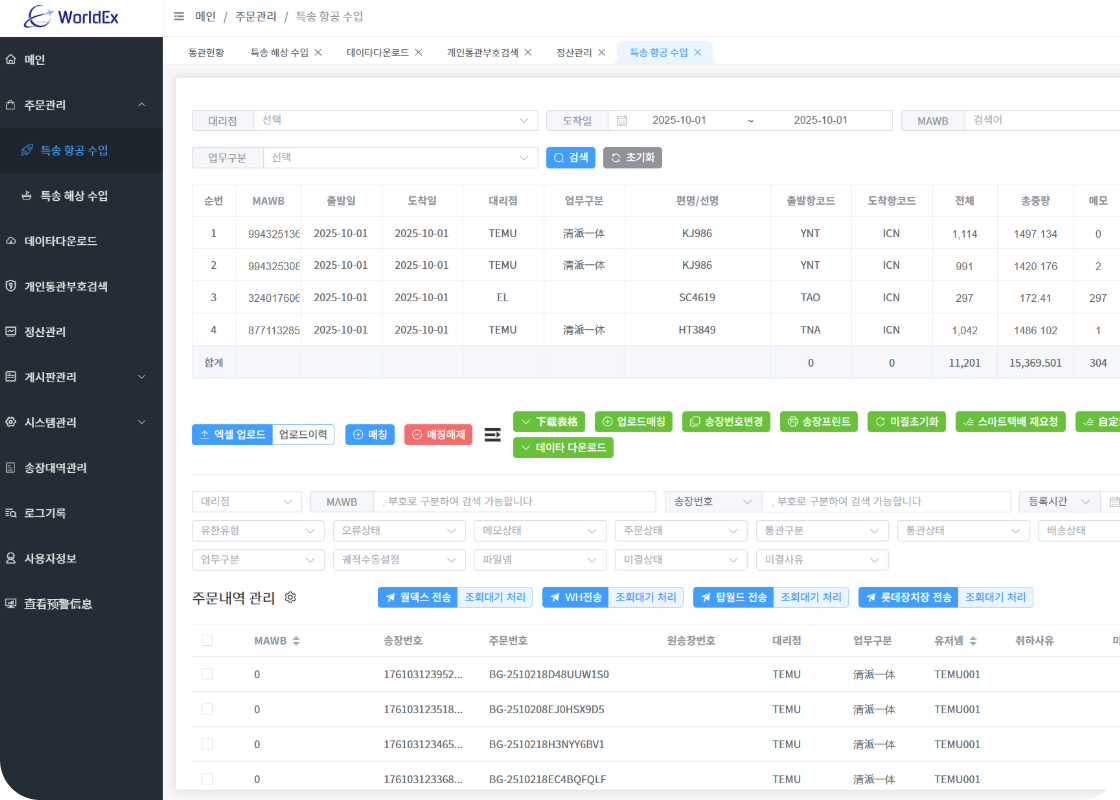
Task: Close the 특송 항공 수입 tab
Action: (x=698, y=53)
